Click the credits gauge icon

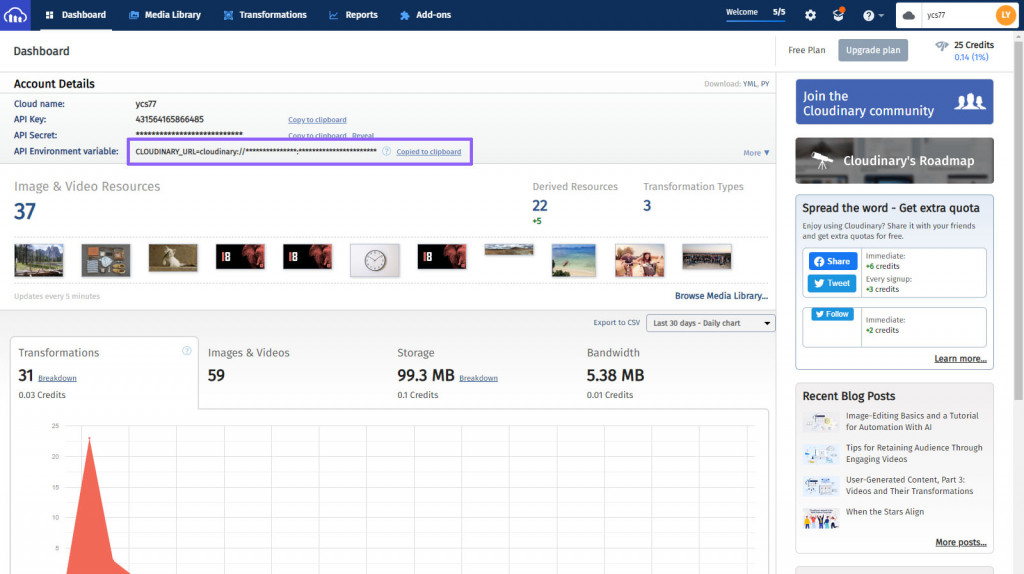pos(942,46)
